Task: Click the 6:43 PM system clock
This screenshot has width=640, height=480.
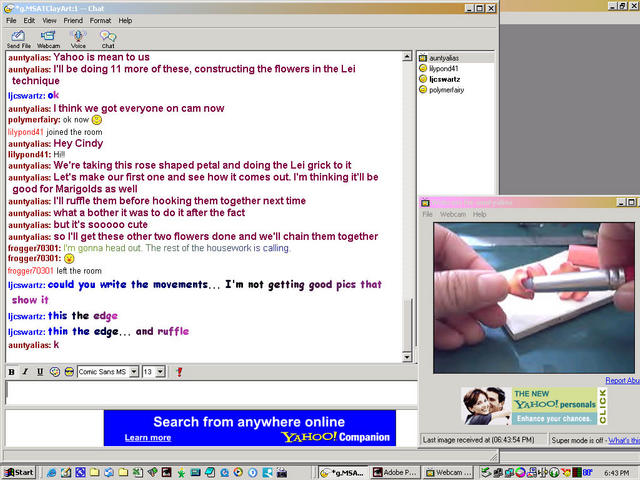Action: pyautogui.click(x=616, y=473)
